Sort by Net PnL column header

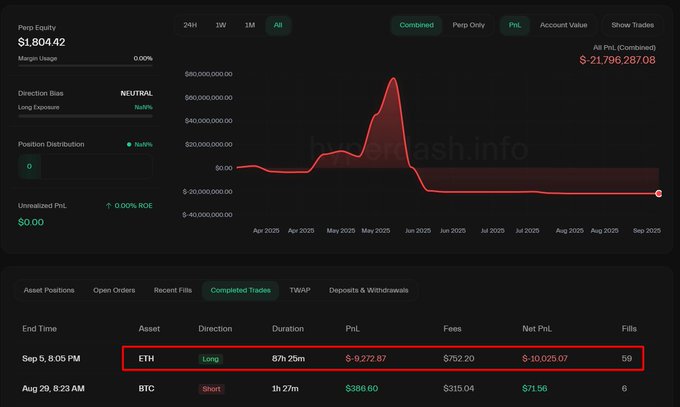[537, 328]
